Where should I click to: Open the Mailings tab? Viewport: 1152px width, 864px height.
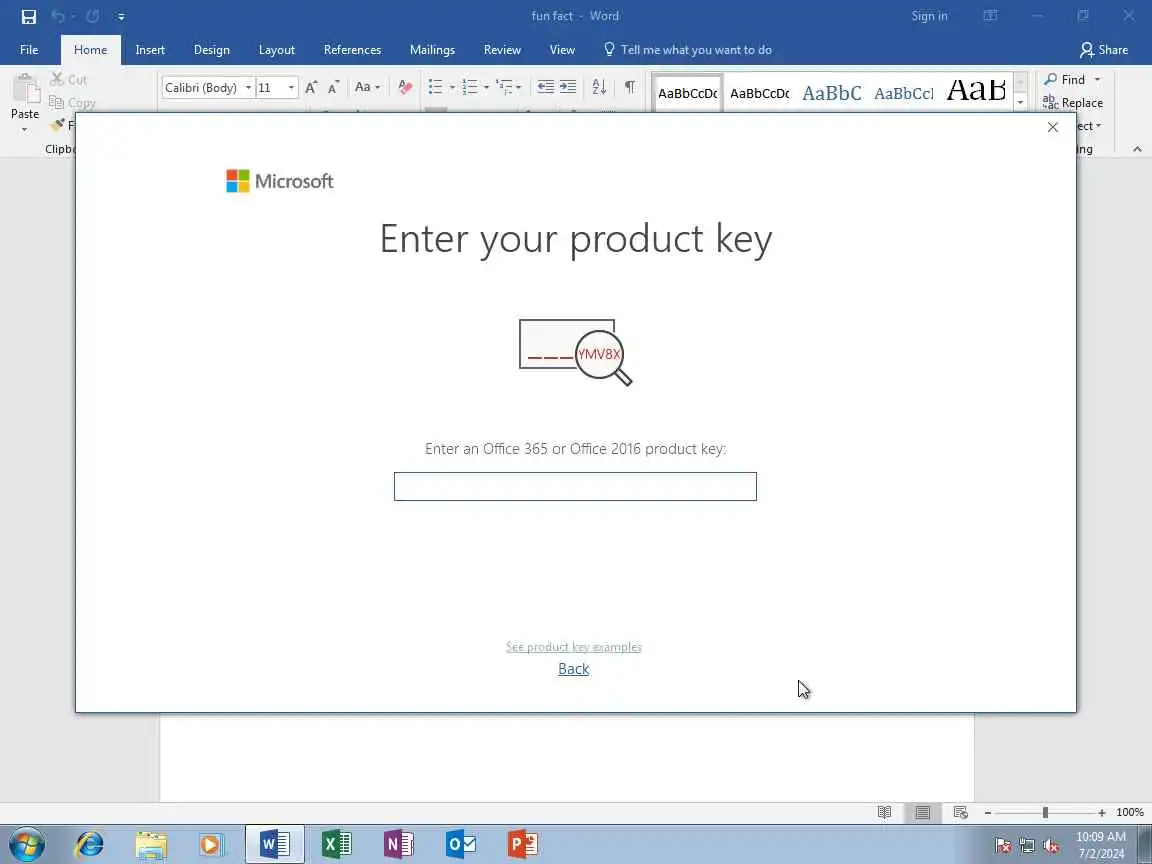[x=432, y=50]
